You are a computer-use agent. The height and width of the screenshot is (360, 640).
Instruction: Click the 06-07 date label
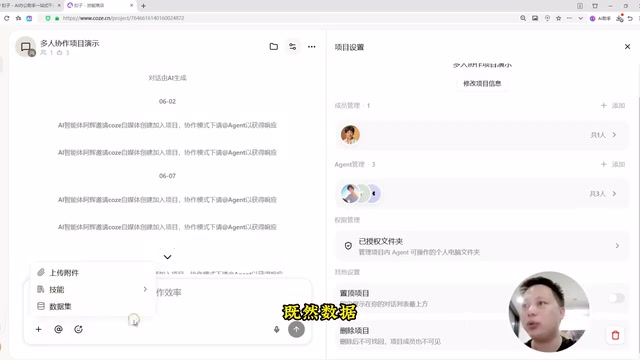tap(167, 176)
